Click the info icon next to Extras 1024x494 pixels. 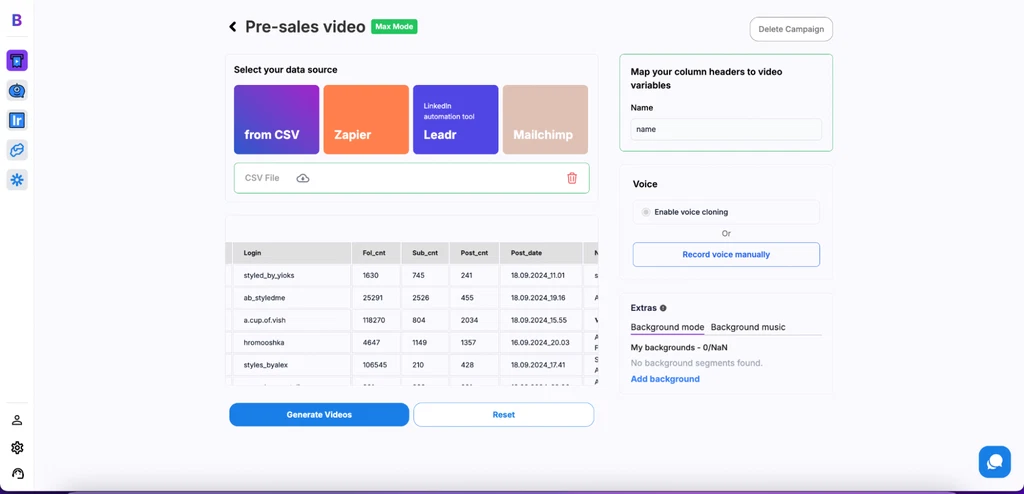click(x=663, y=308)
